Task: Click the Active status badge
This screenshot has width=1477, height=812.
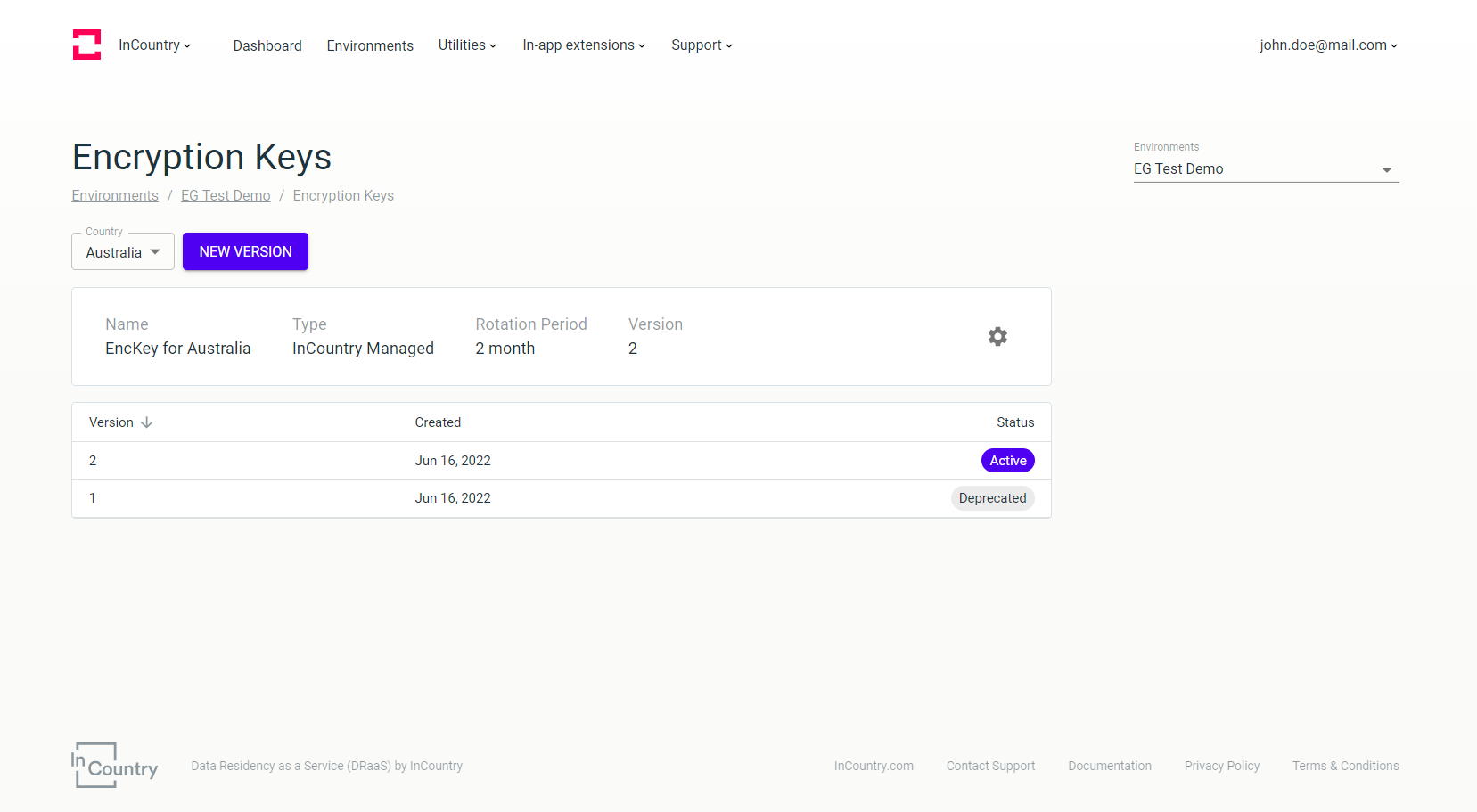Action: point(1007,461)
